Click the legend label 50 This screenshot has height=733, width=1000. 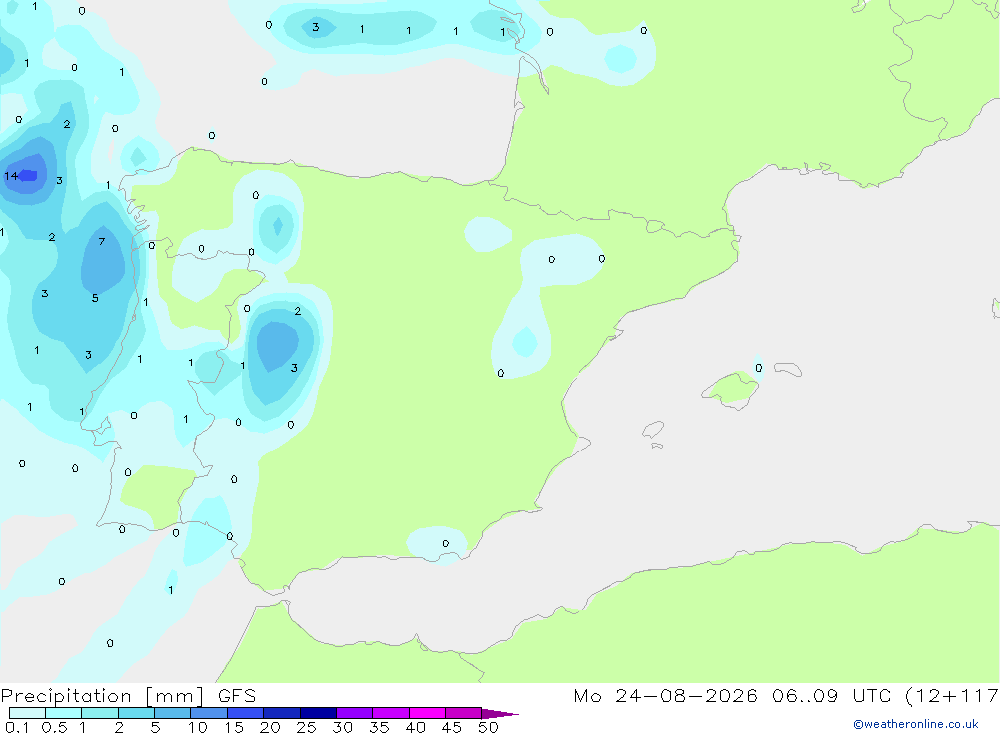coord(489,727)
